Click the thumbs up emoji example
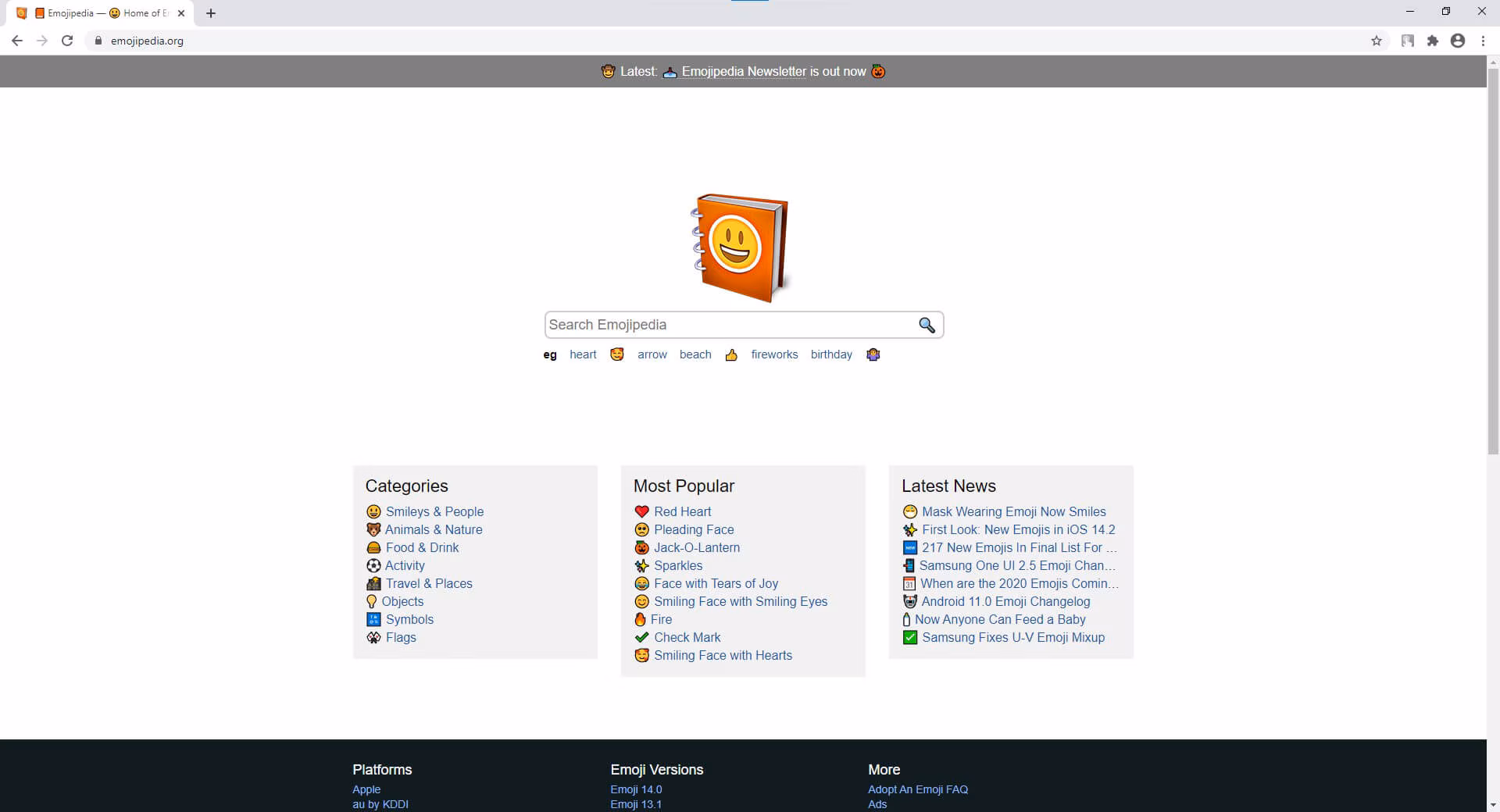Screen dimensions: 1500x812 tap(731, 355)
